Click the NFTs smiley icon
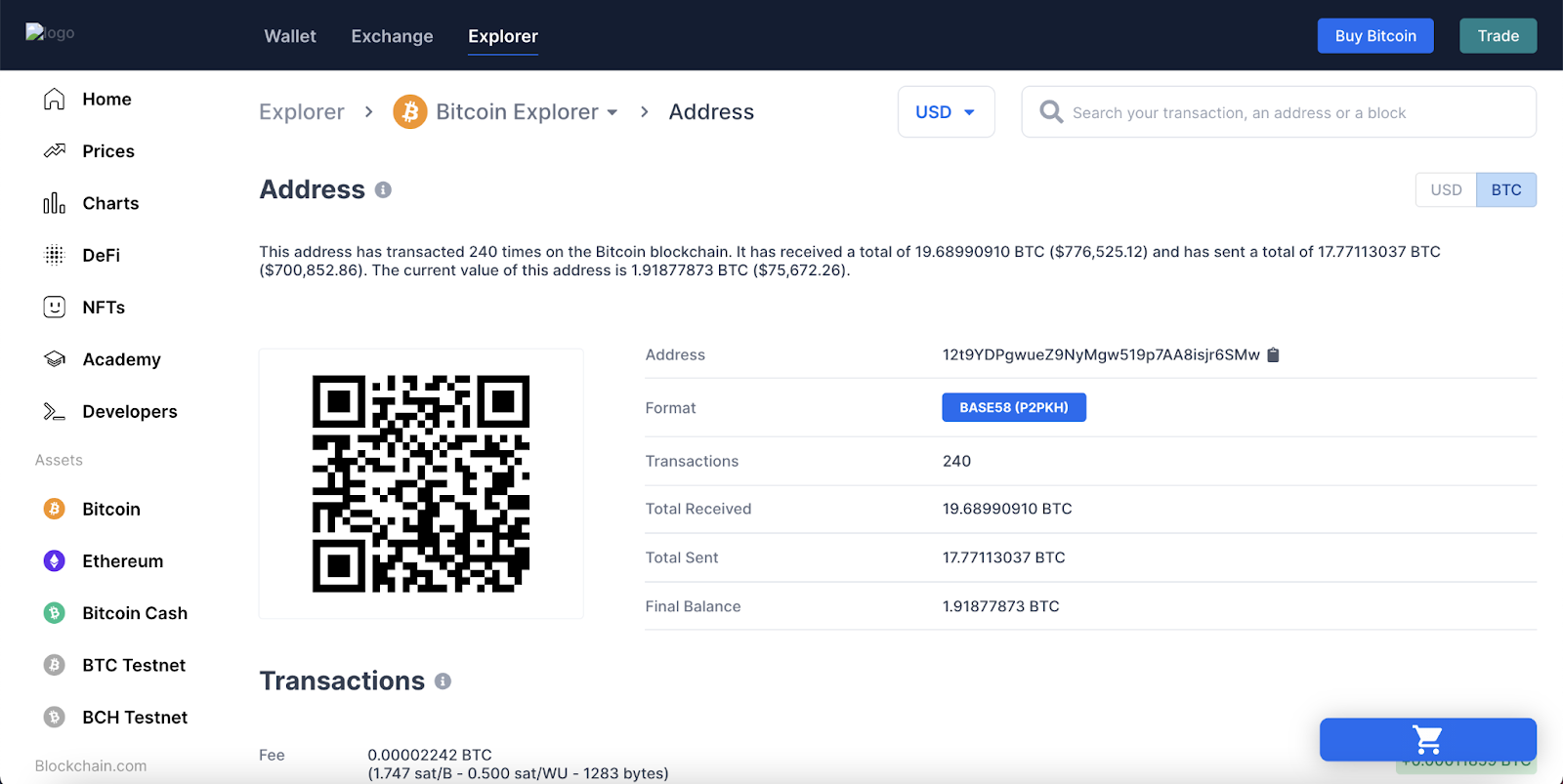 point(55,307)
